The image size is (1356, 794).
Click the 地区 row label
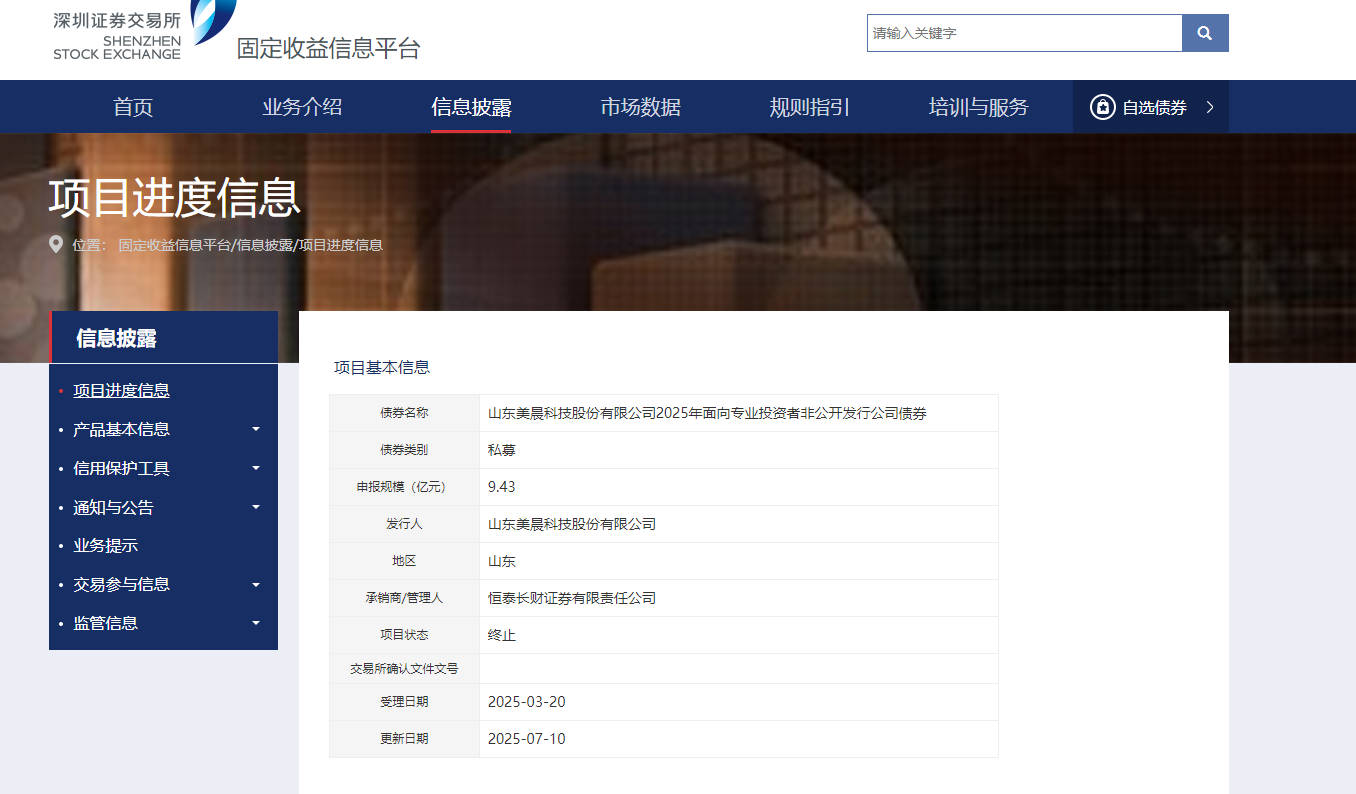pyautogui.click(x=404, y=561)
